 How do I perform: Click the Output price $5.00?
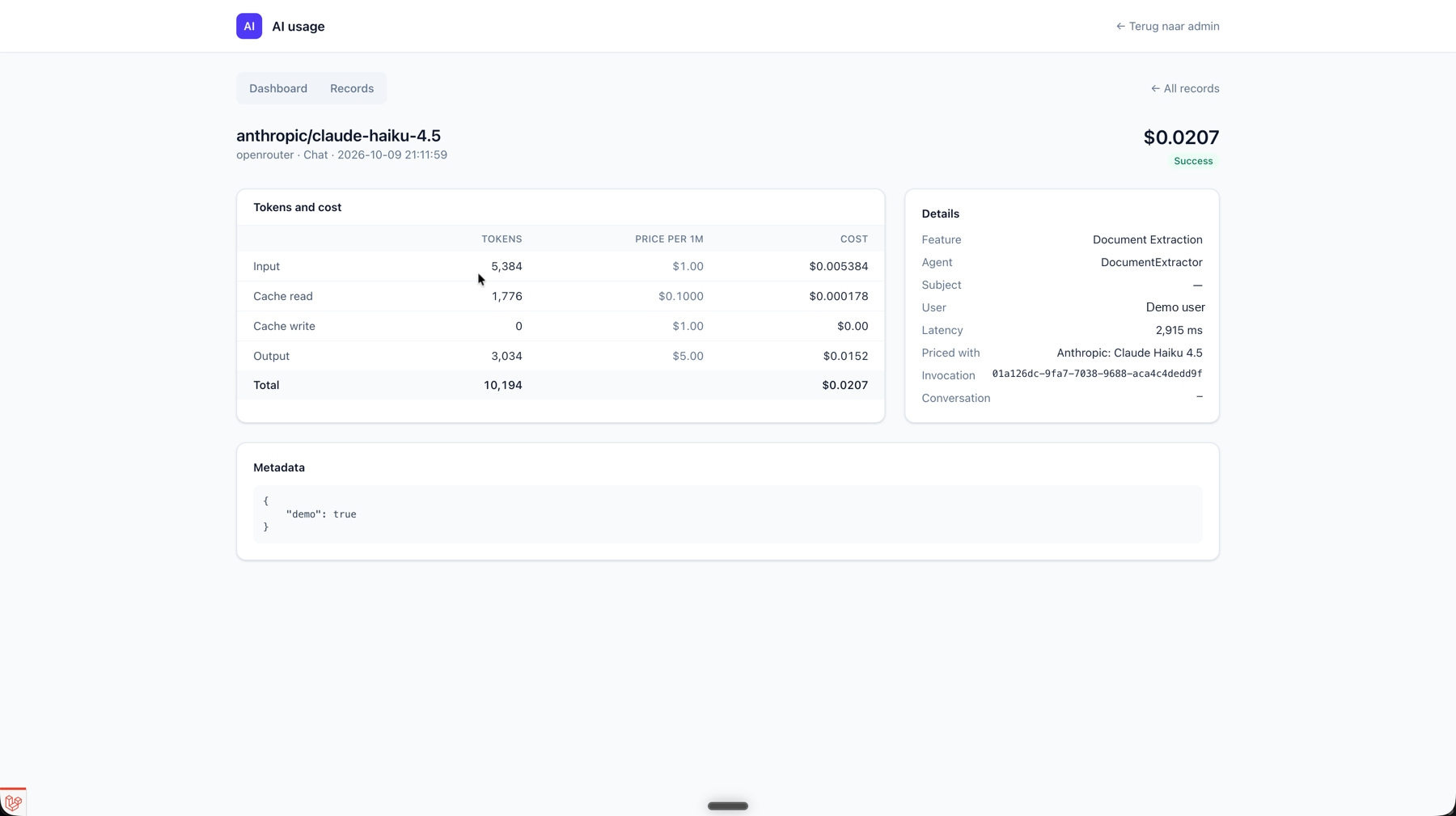(x=688, y=356)
